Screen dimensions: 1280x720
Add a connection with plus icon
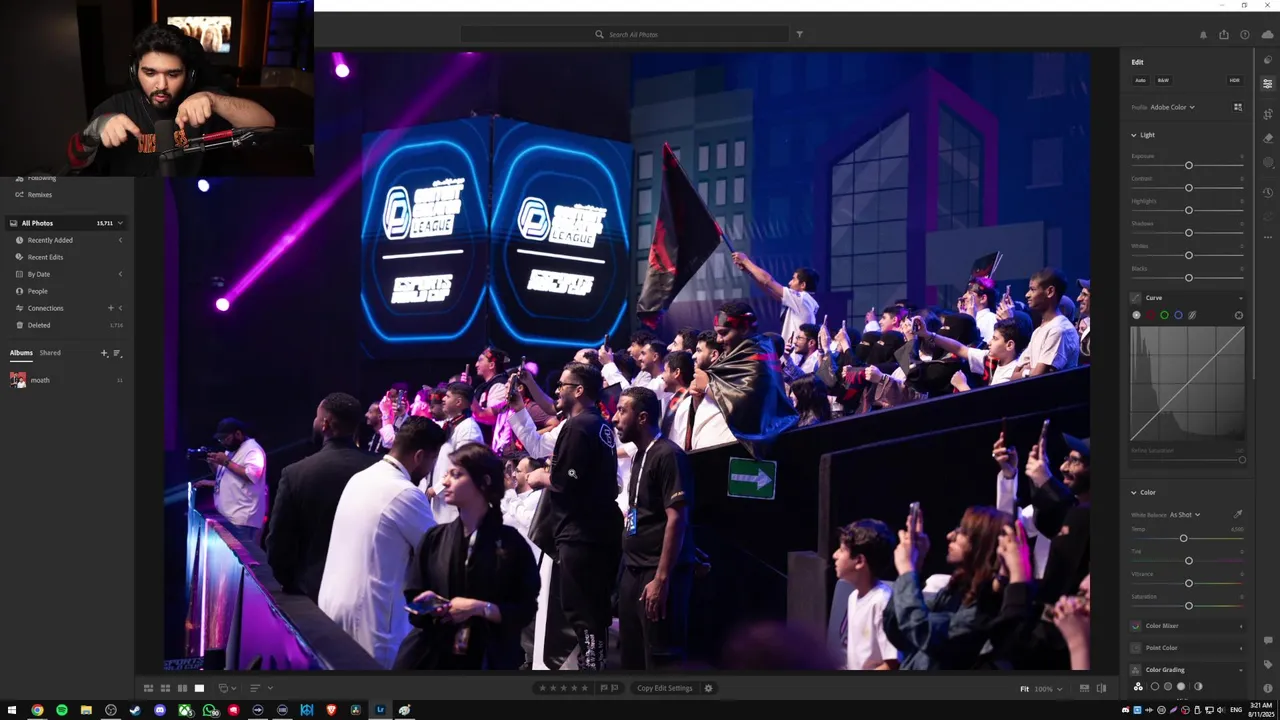pos(111,308)
